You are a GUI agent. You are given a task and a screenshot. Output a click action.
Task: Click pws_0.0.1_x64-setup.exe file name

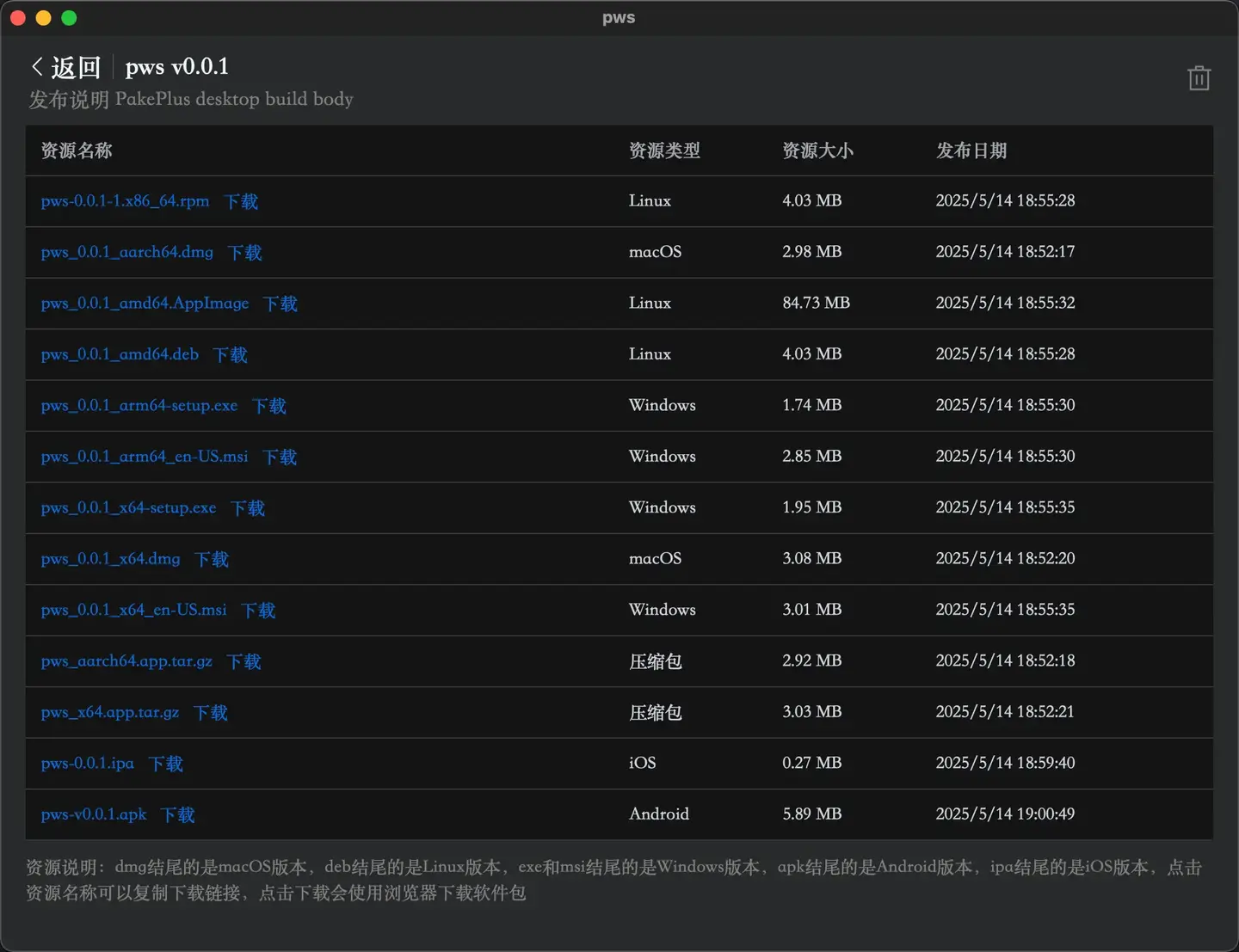click(128, 507)
